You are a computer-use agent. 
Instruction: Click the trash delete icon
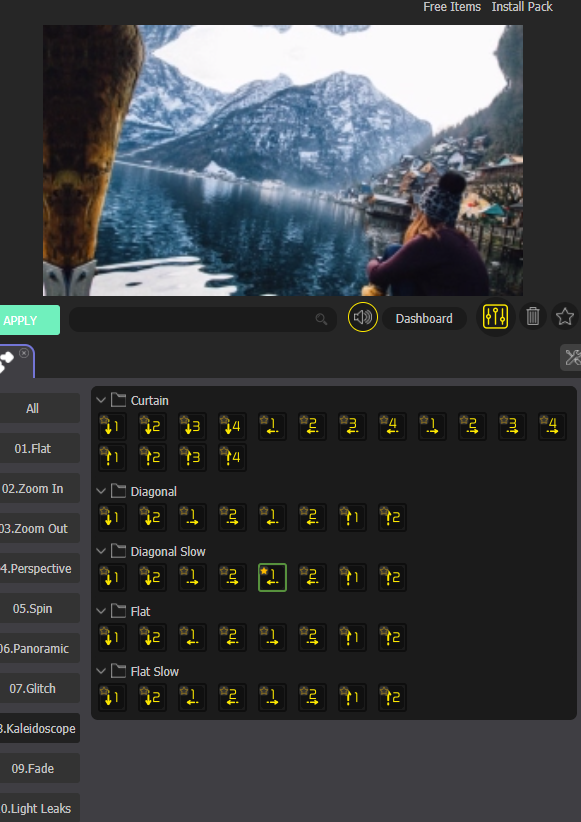[533, 317]
